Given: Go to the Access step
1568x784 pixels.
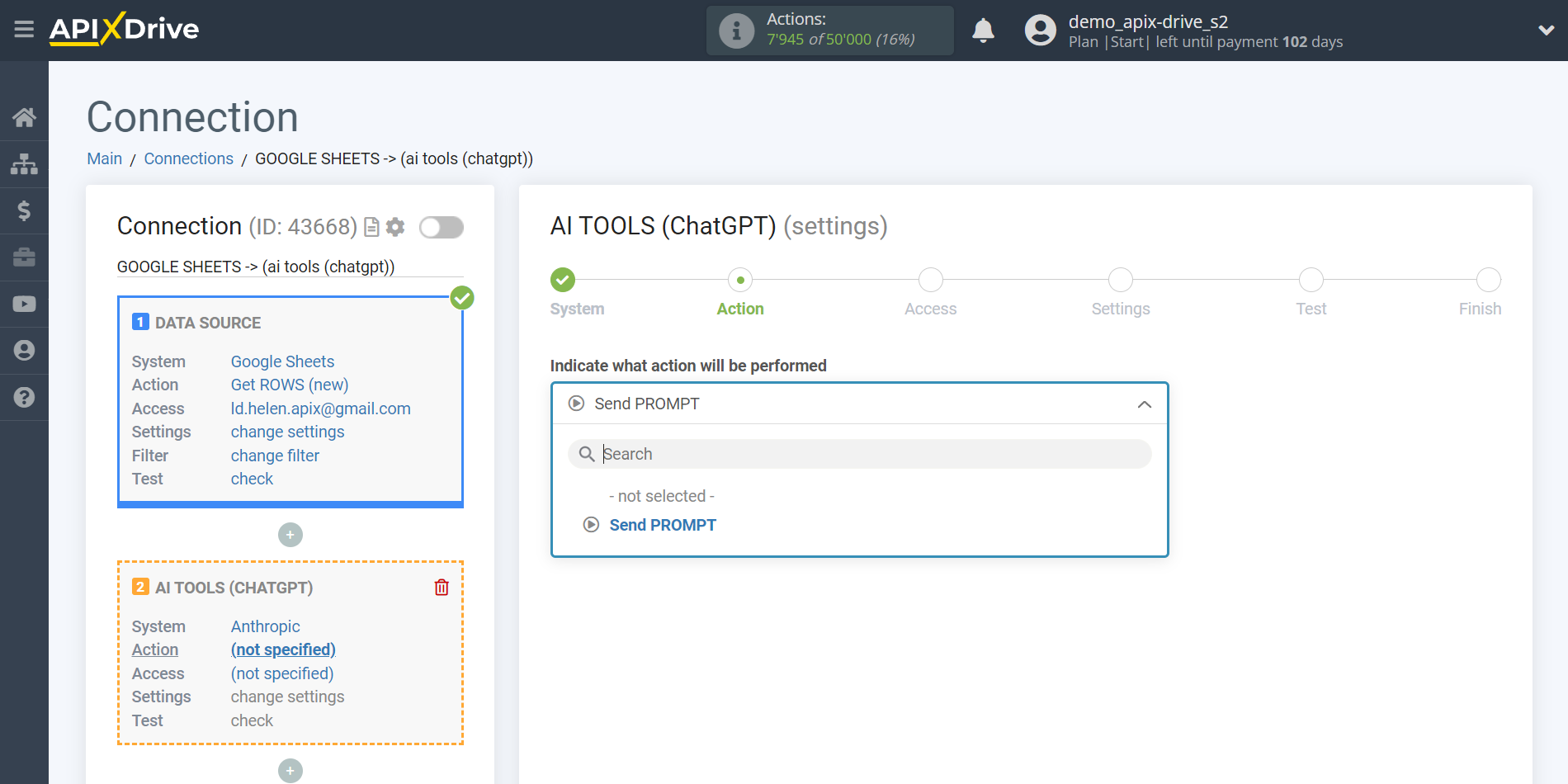Looking at the screenshot, I should click(x=931, y=280).
